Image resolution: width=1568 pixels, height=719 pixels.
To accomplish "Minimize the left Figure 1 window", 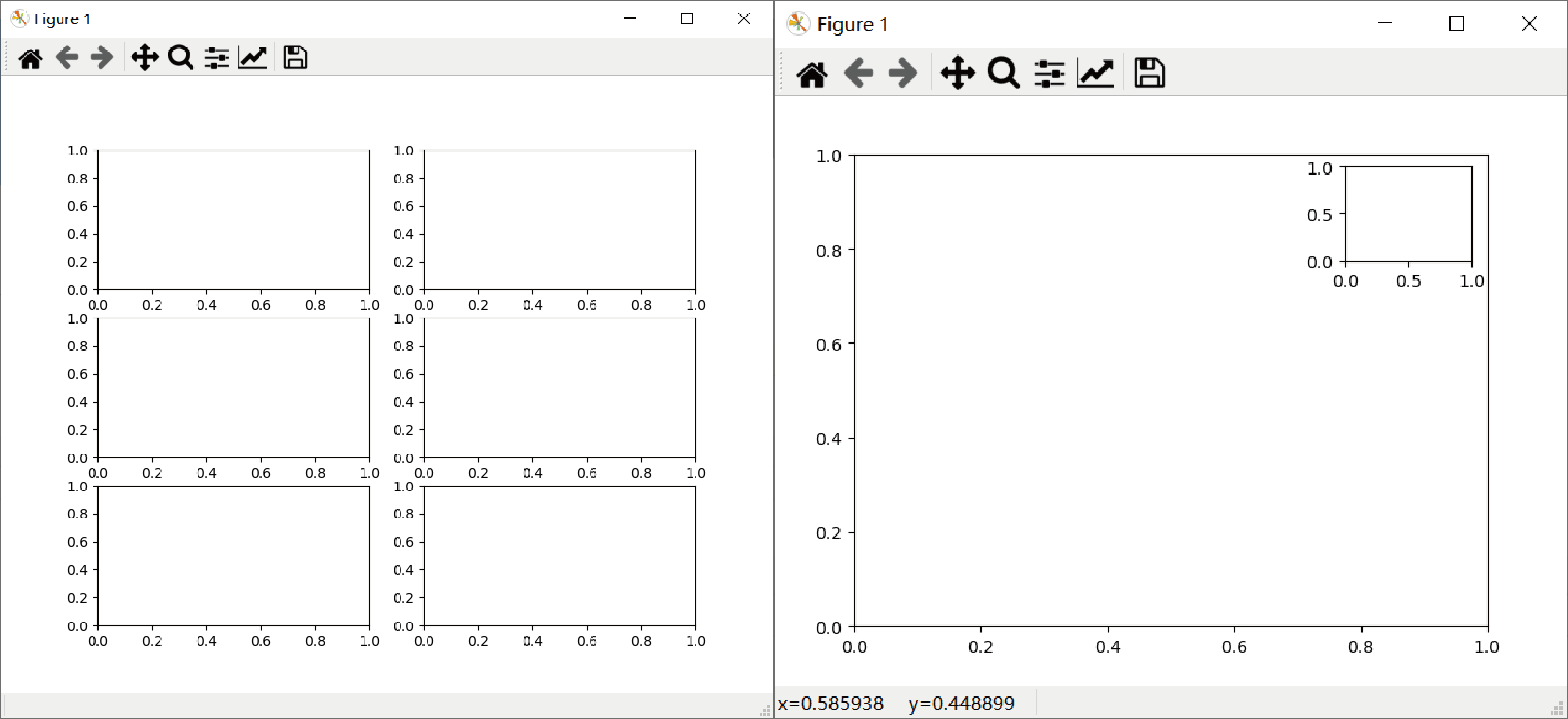I will (x=630, y=19).
